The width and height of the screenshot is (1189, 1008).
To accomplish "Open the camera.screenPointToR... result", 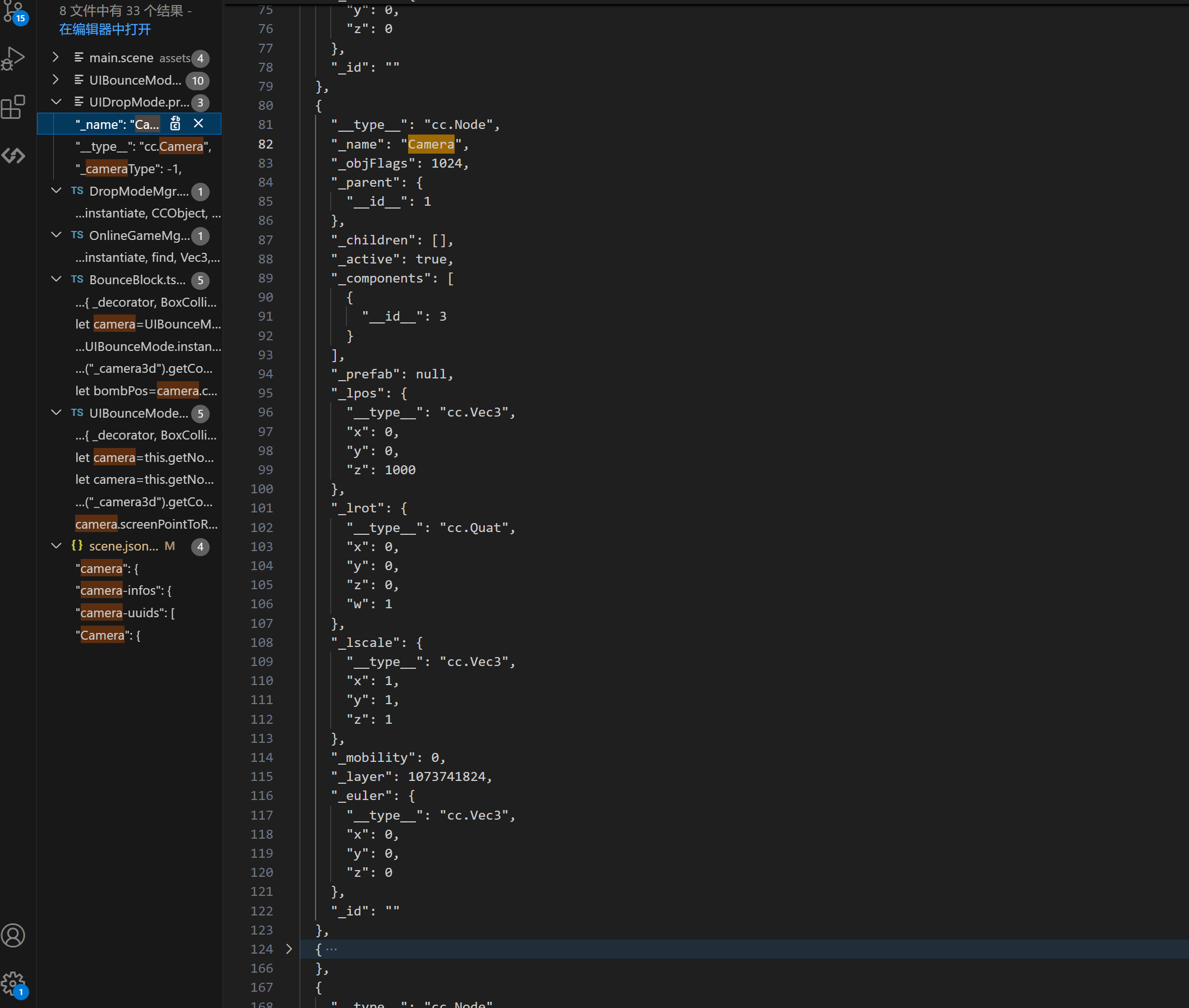I will [146, 524].
